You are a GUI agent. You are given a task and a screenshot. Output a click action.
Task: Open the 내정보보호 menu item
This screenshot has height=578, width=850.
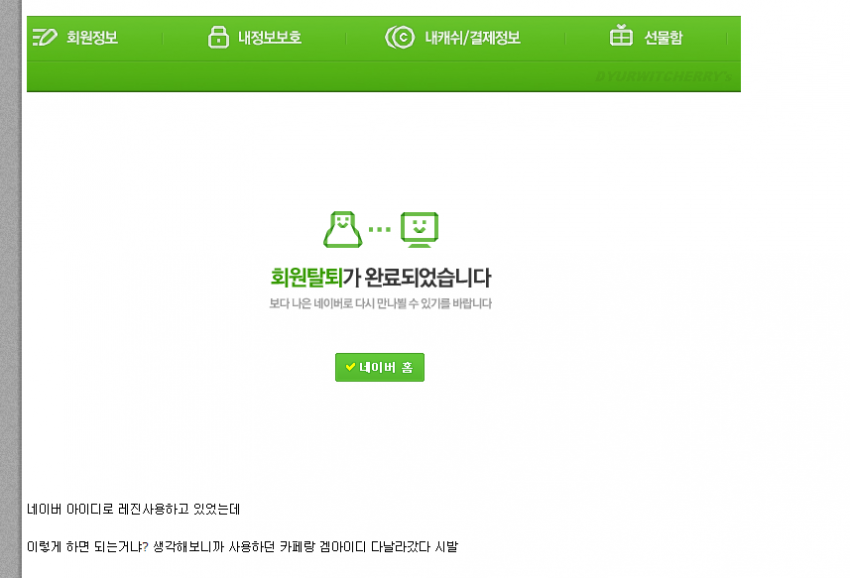[269, 37]
